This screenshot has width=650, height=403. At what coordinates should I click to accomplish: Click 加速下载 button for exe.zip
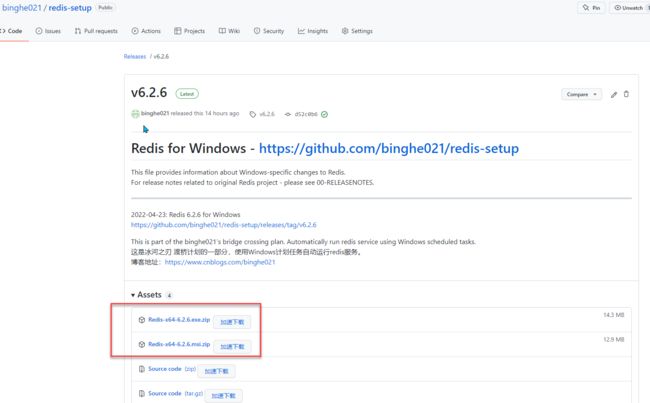click(232, 322)
